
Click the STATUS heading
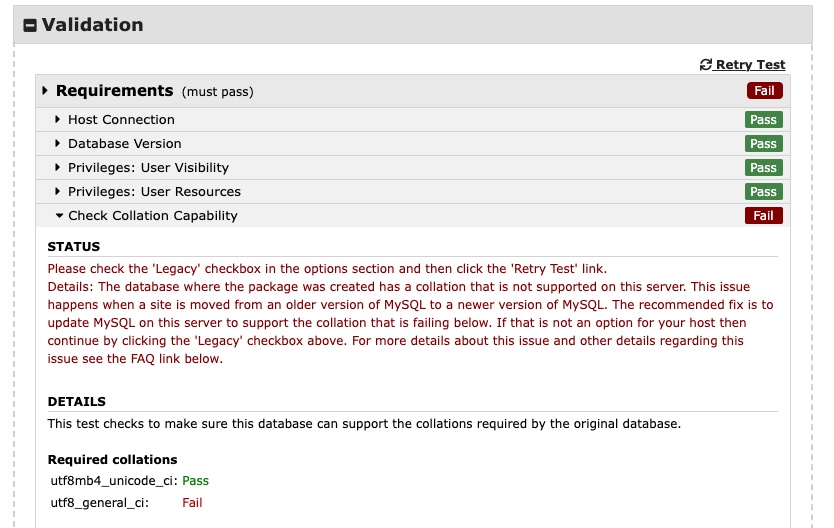coord(74,247)
